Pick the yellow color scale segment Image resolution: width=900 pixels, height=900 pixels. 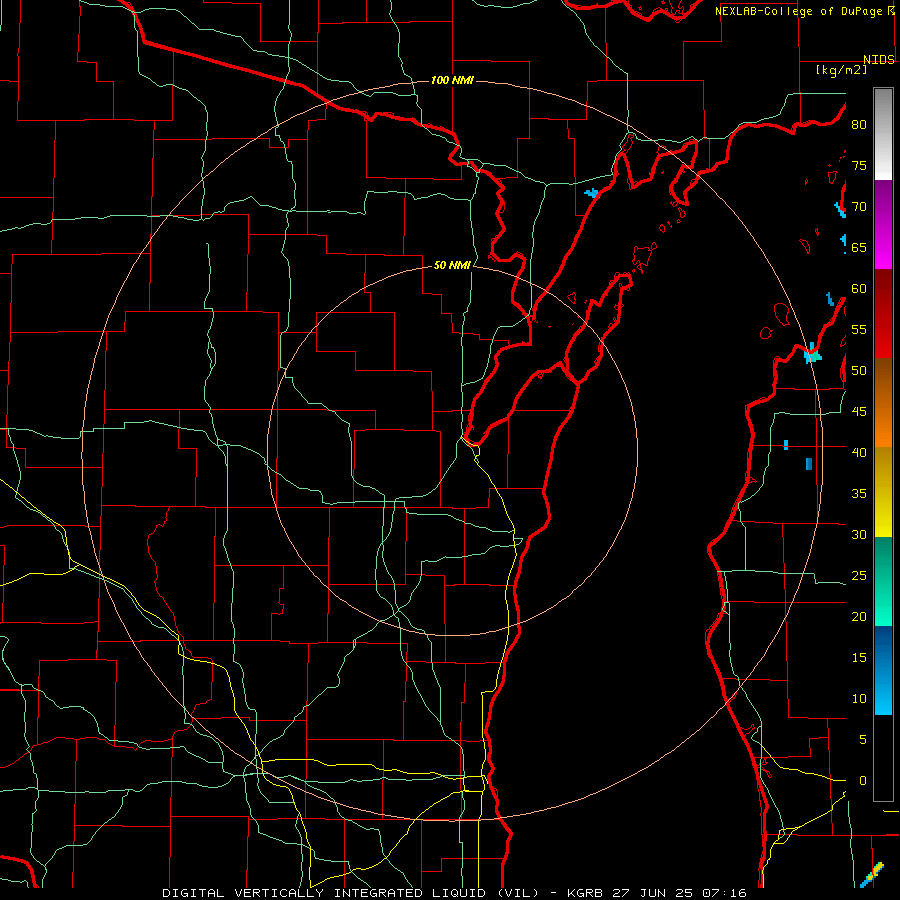pos(883,492)
